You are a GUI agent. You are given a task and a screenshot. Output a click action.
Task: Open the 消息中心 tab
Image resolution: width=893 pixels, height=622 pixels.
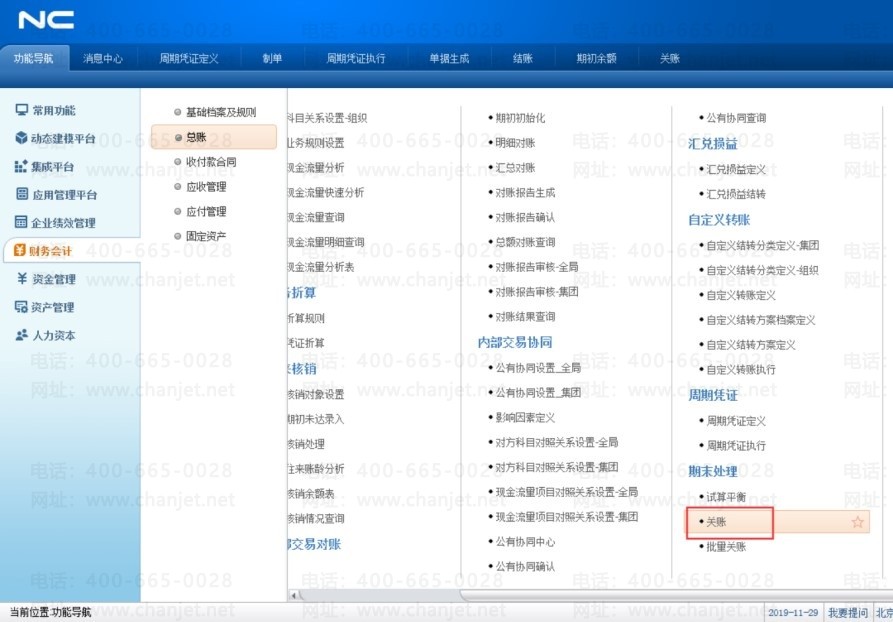(103, 58)
